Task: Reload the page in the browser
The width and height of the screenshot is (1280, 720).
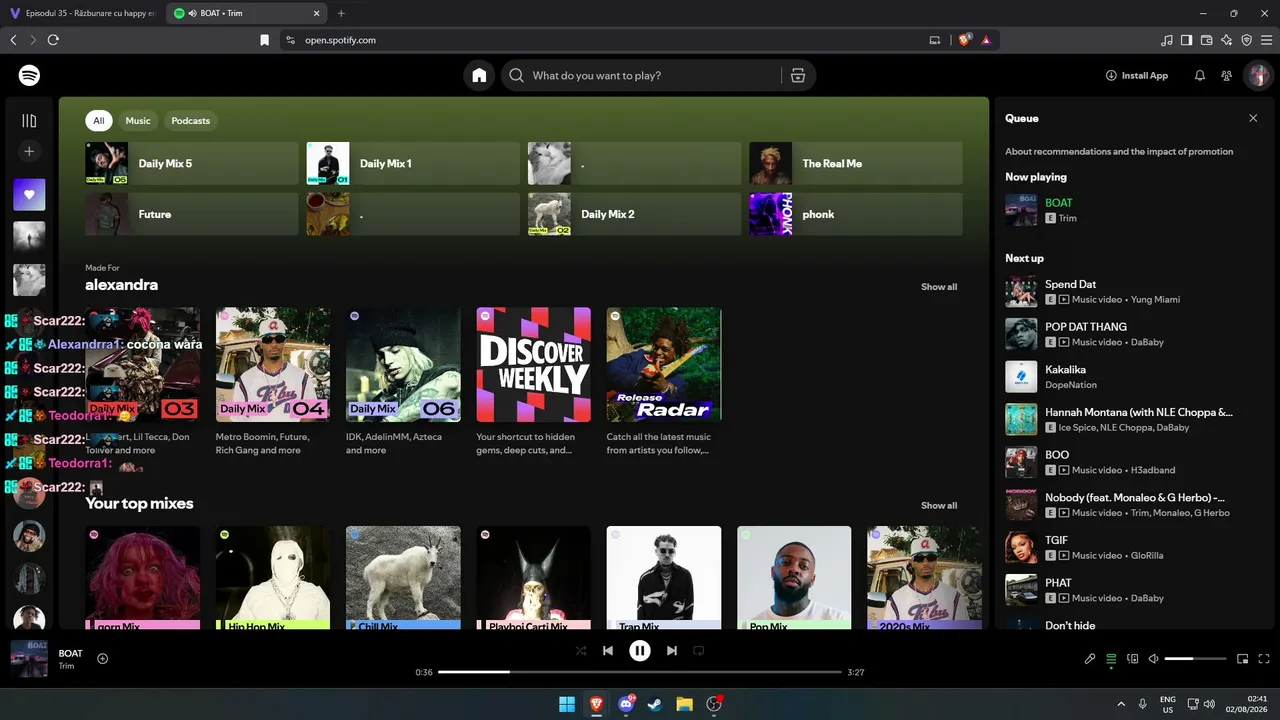Action: [53, 40]
